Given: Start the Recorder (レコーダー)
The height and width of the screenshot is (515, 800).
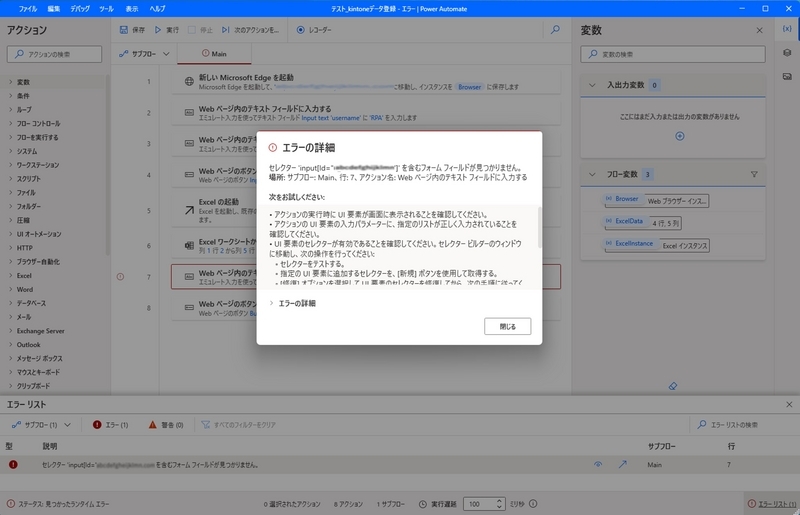Looking at the screenshot, I should click(314, 30).
